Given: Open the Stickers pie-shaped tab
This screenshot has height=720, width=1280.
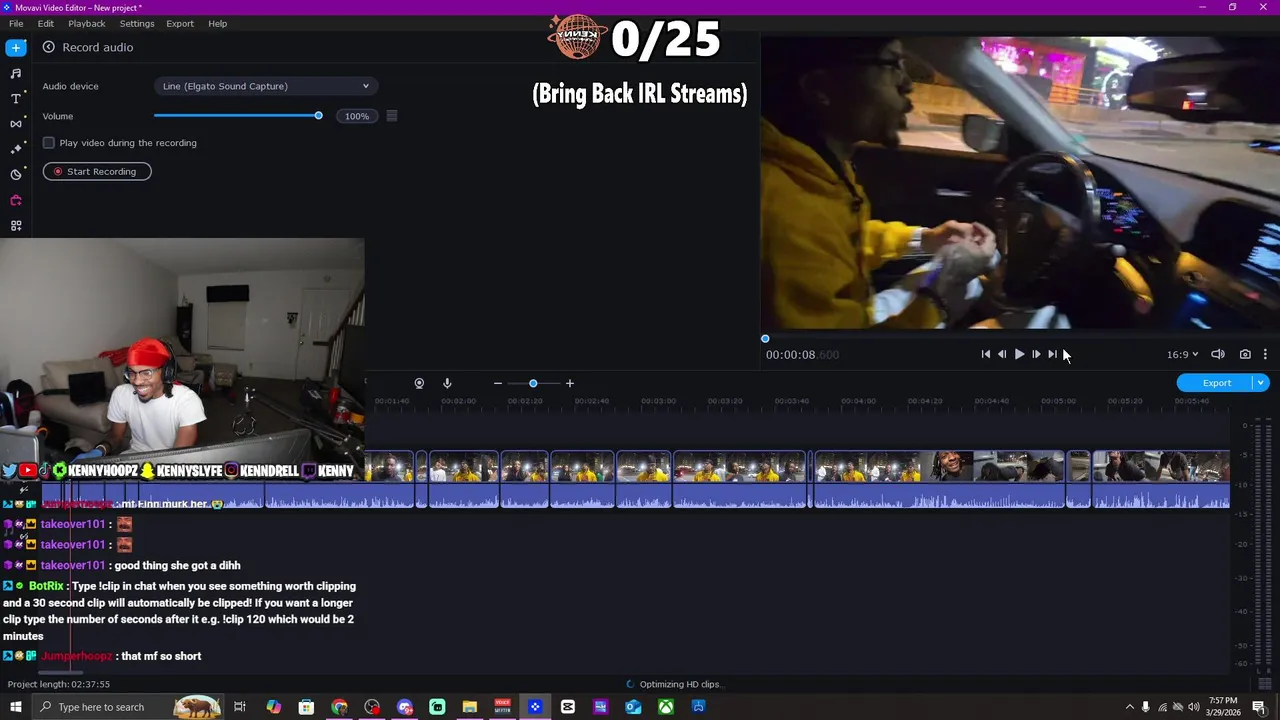Looking at the screenshot, I should (16, 175).
